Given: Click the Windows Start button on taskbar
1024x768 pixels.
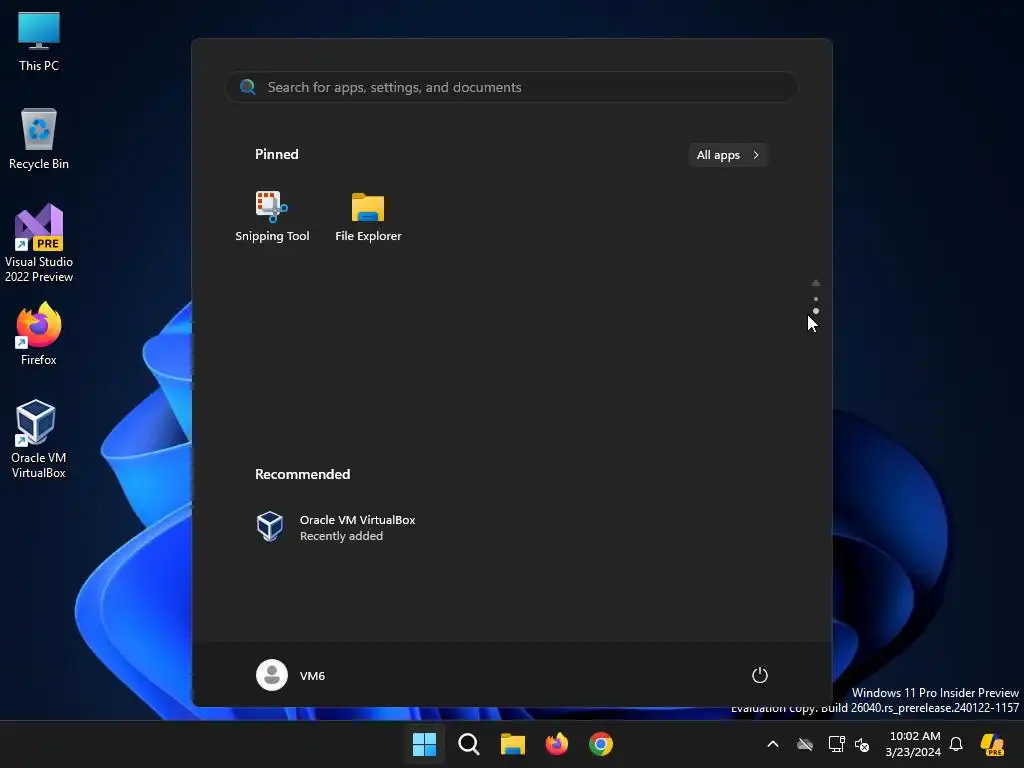Looking at the screenshot, I should click(424, 744).
